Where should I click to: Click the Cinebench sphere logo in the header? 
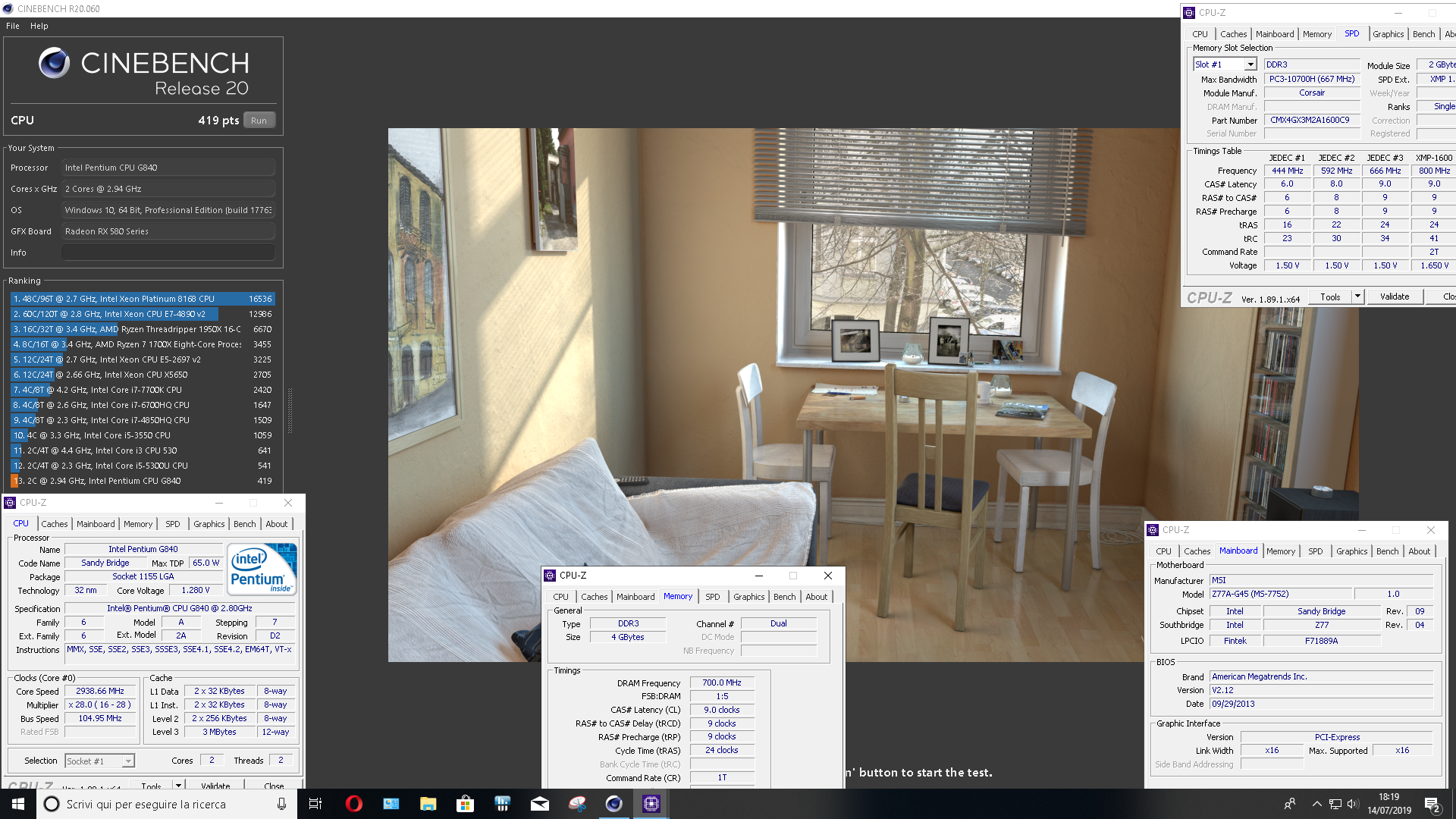tap(55, 63)
